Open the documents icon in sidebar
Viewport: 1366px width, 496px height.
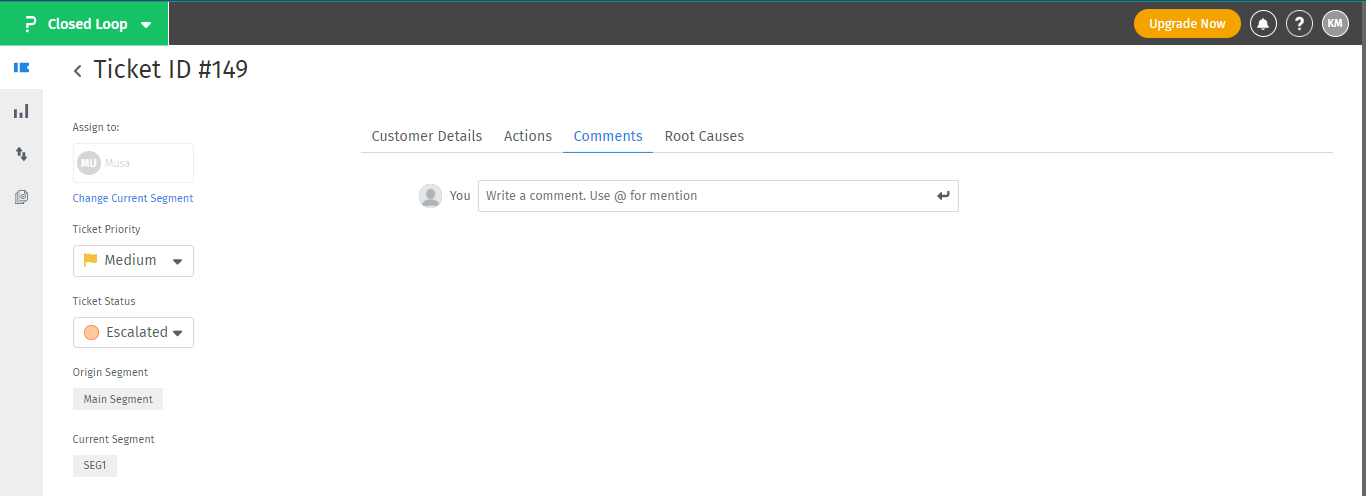pos(21,197)
